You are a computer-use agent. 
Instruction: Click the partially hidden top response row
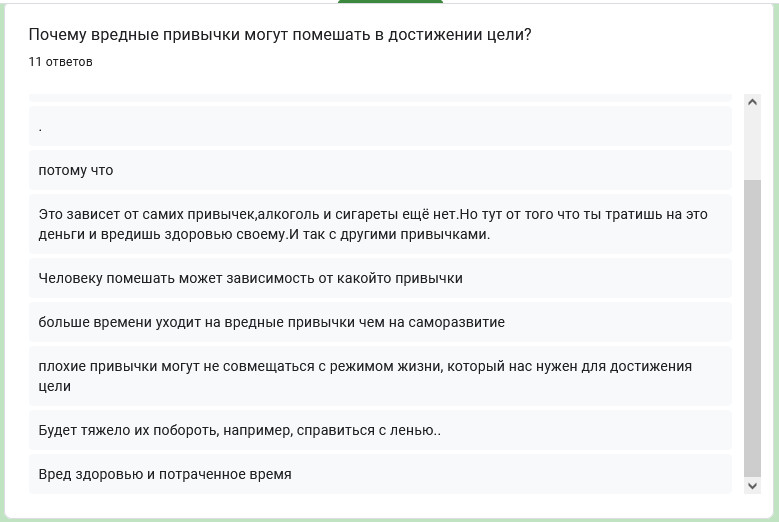tap(380, 98)
